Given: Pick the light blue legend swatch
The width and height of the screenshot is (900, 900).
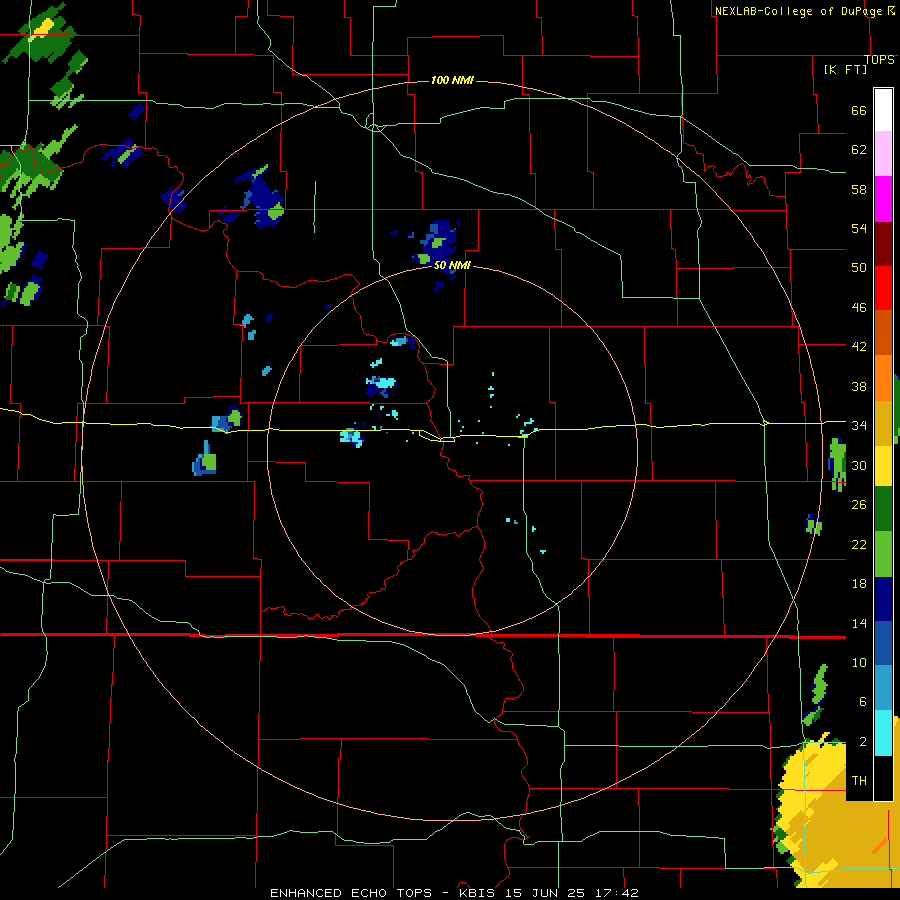Looking at the screenshot, I should click(x=883, y=688).
